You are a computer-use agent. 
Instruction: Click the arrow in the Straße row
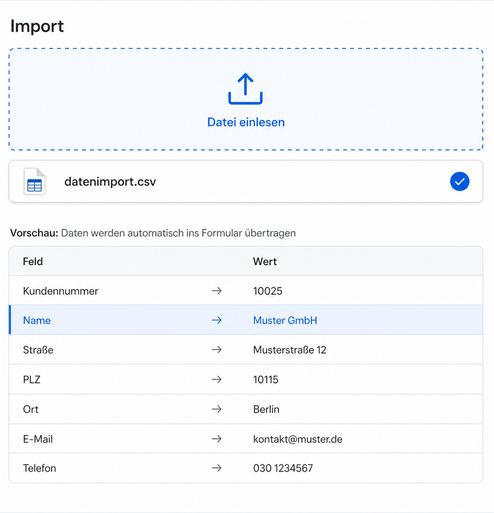217,350
